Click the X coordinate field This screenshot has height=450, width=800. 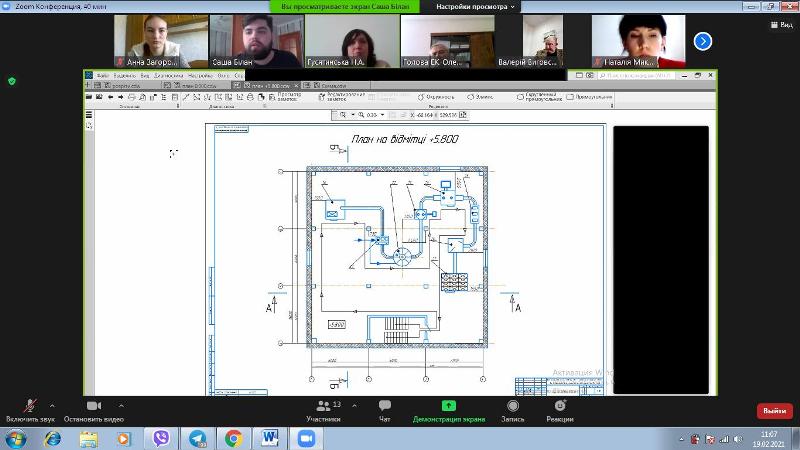[x=424, y=115]
